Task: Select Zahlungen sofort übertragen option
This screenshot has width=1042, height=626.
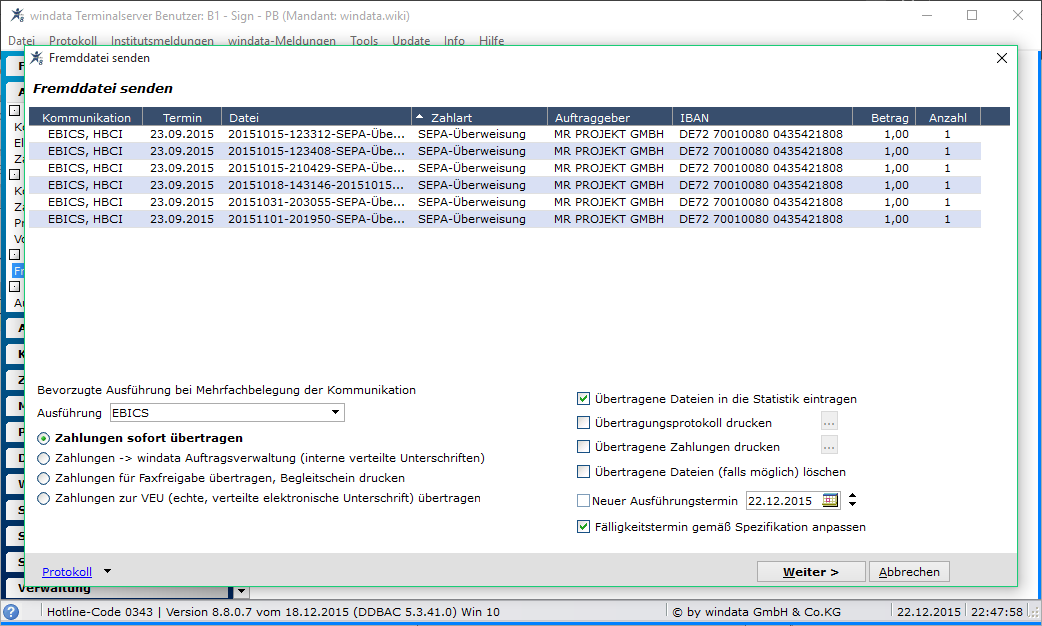Action: pyautogui.click(x=44, y=439)
